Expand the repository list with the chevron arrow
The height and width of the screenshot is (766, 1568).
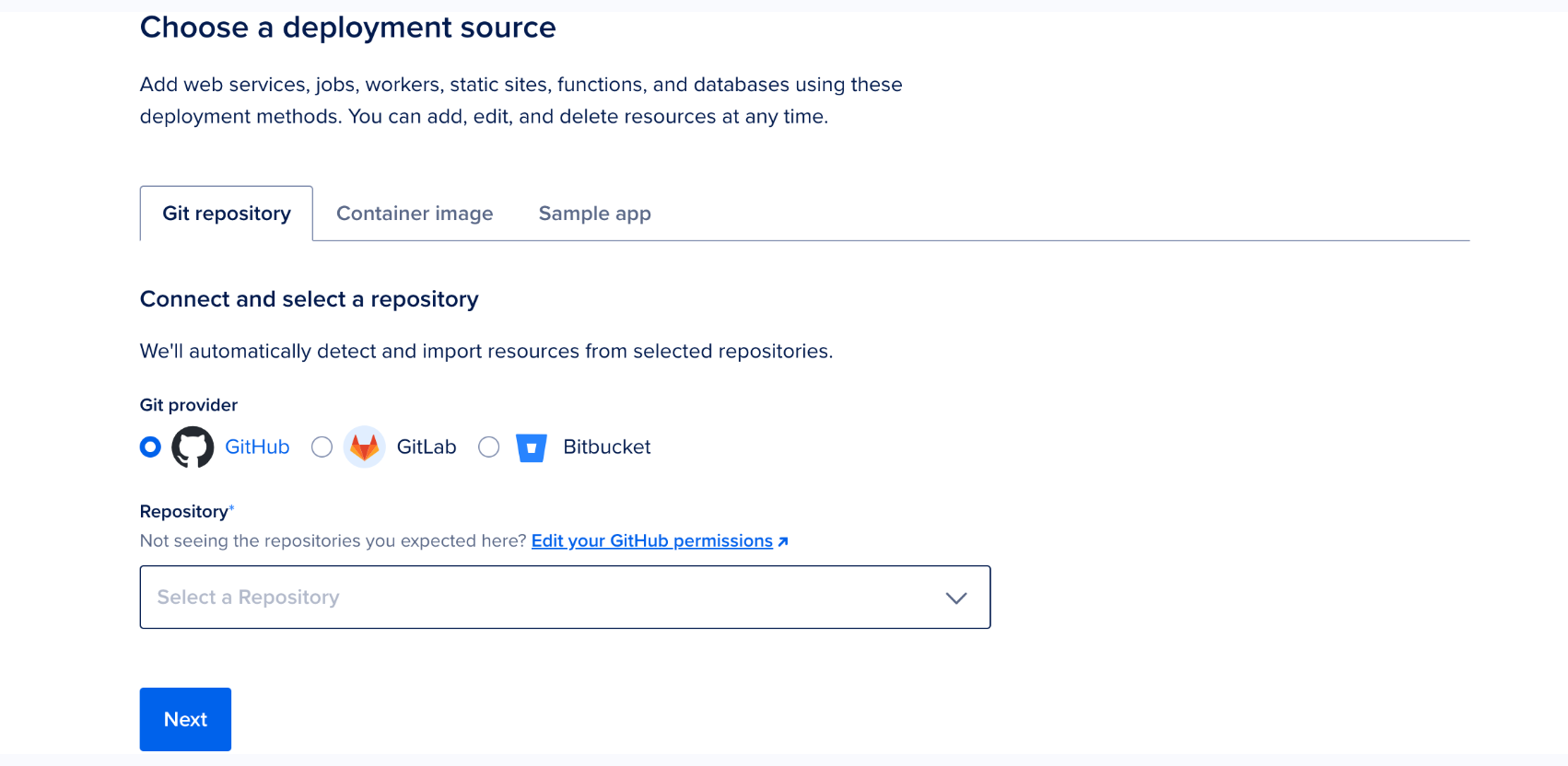click(955, 598)
